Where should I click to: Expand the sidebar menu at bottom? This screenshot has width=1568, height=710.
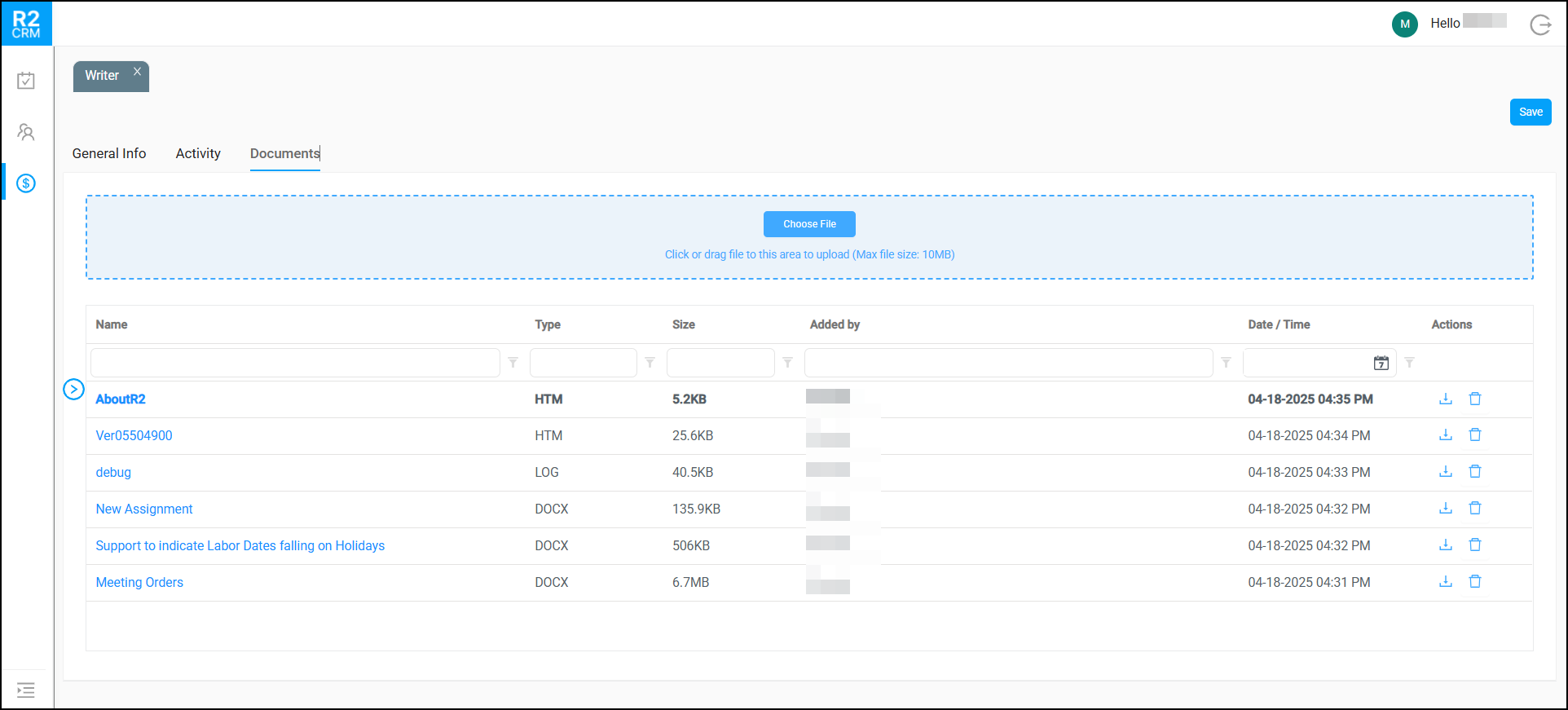pyautogui.click(x=26, y=690)
